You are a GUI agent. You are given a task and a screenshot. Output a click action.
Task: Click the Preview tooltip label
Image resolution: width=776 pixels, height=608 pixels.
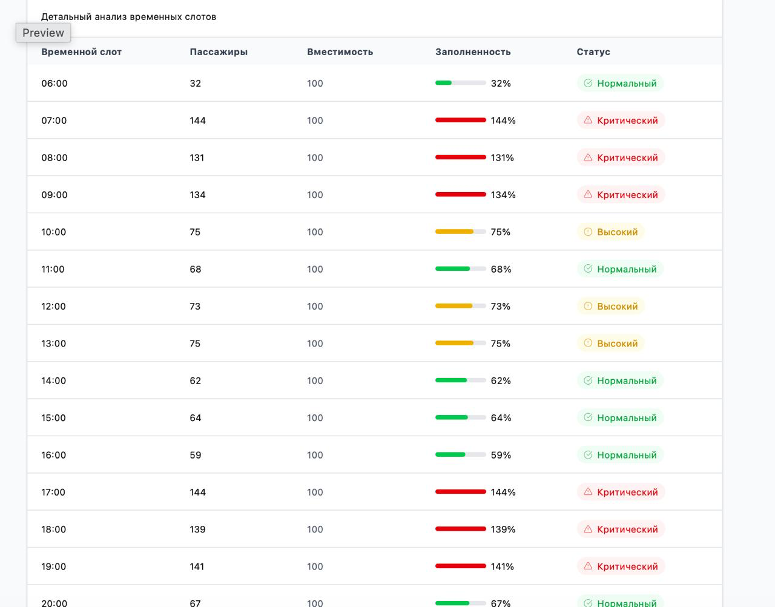pos(43,33)
